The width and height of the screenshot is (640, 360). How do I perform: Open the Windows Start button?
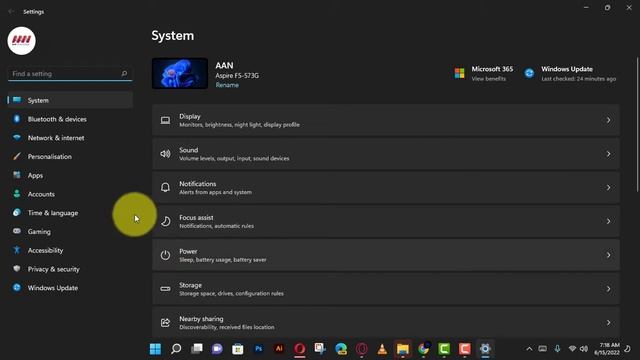[x=155, y=349]
